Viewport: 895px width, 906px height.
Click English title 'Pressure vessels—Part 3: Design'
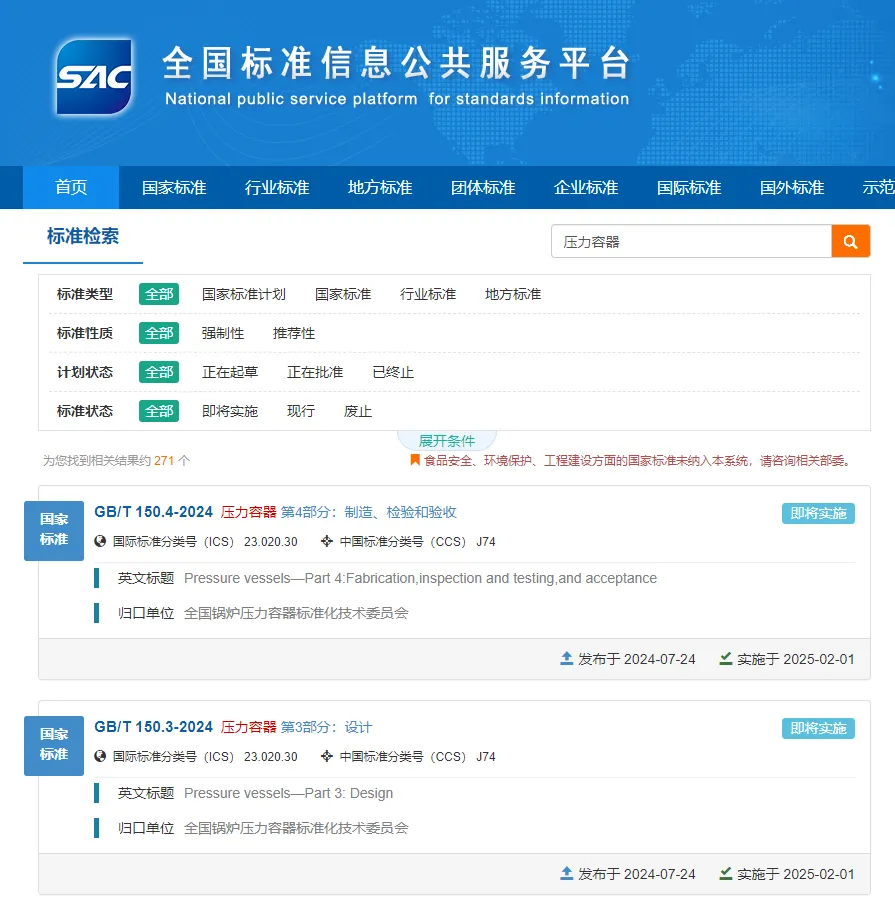288,793
